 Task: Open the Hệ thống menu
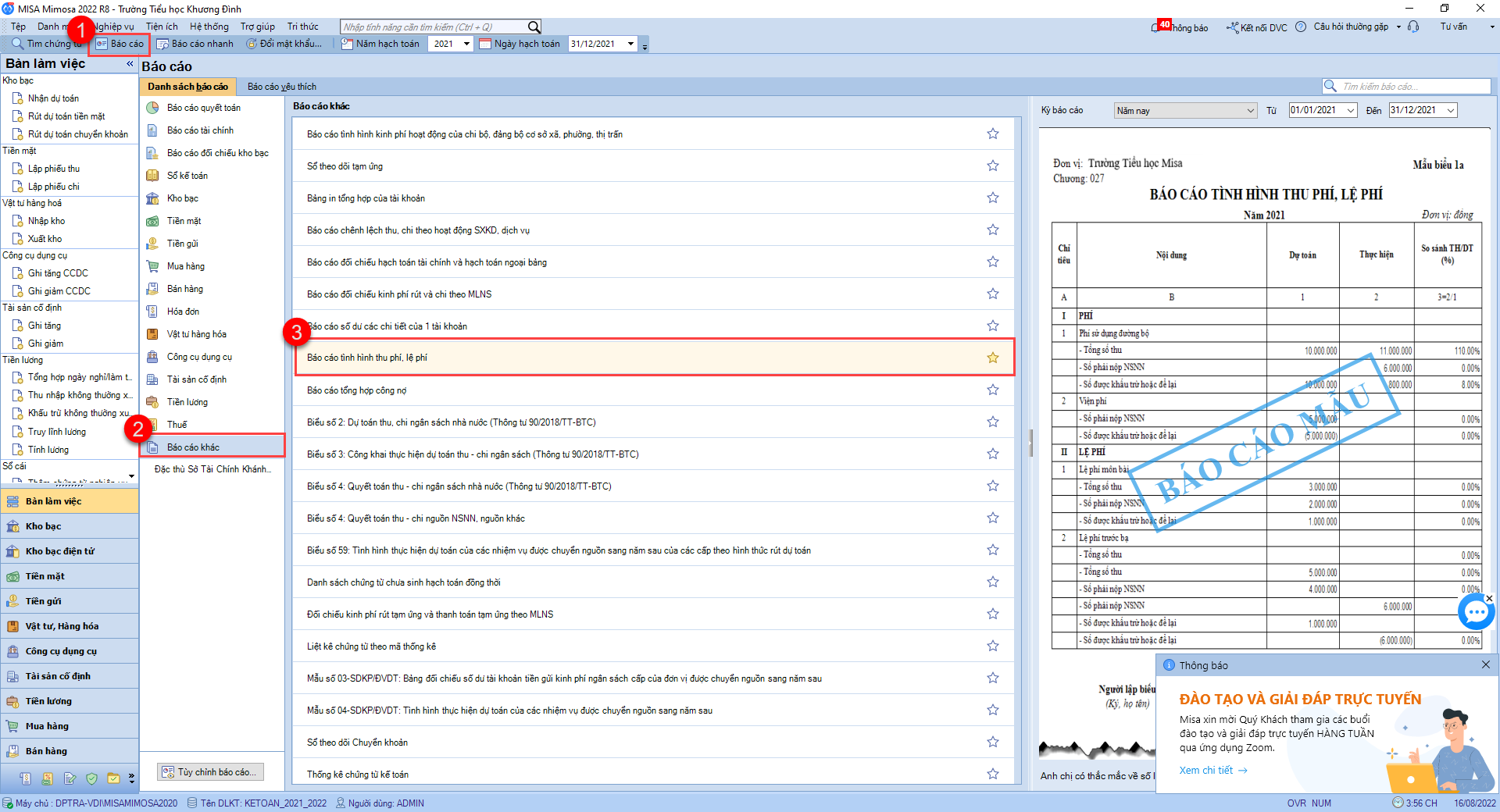click(x=209, y=27)
